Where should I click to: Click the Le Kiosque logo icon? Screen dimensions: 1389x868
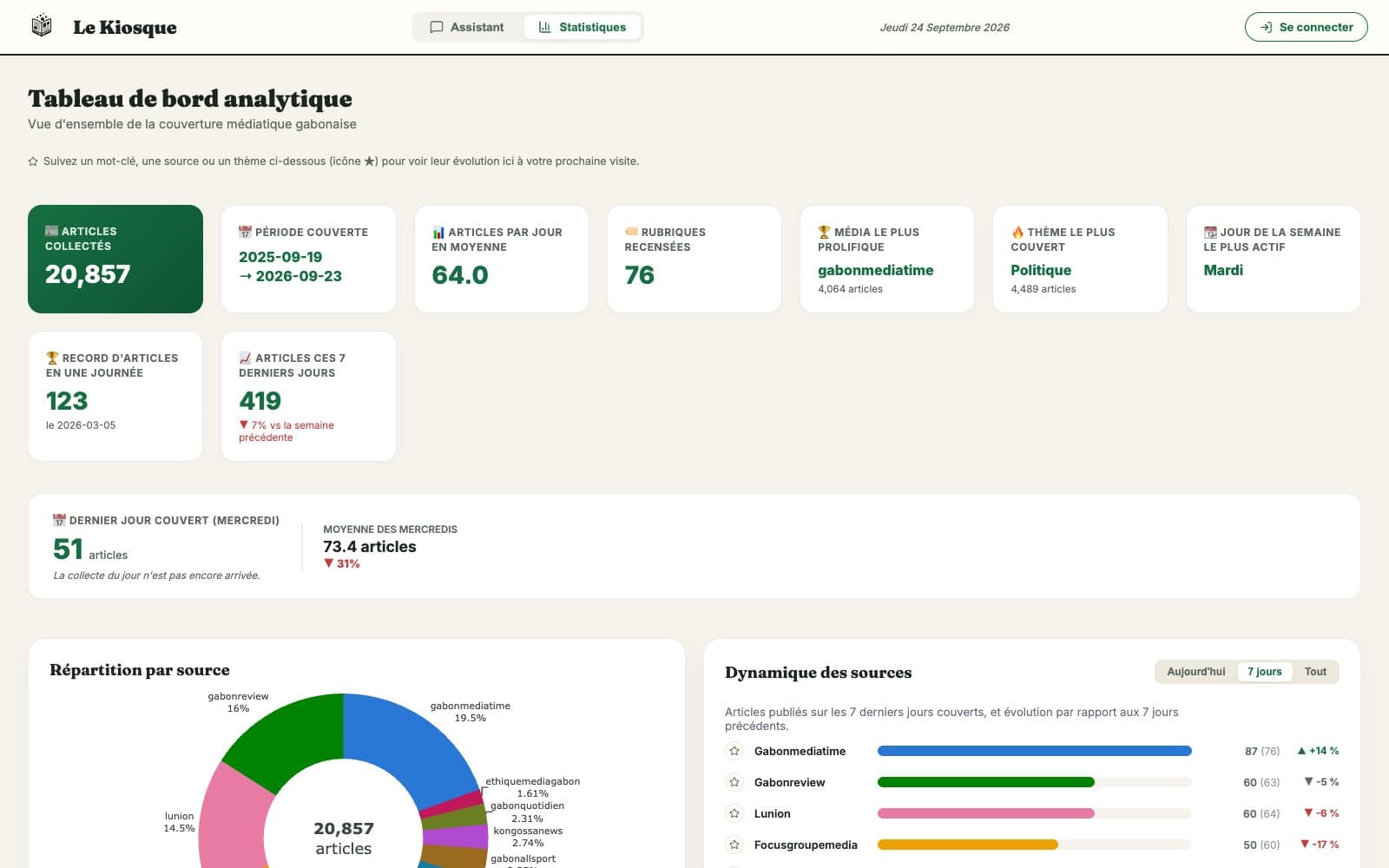tap(42, 27)
